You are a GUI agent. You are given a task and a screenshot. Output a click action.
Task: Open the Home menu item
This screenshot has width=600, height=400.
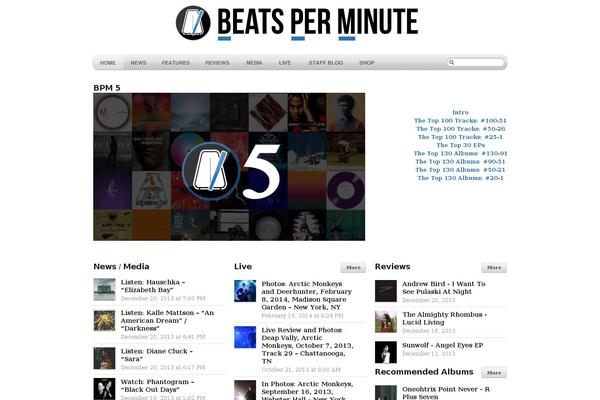coord(108,63)
